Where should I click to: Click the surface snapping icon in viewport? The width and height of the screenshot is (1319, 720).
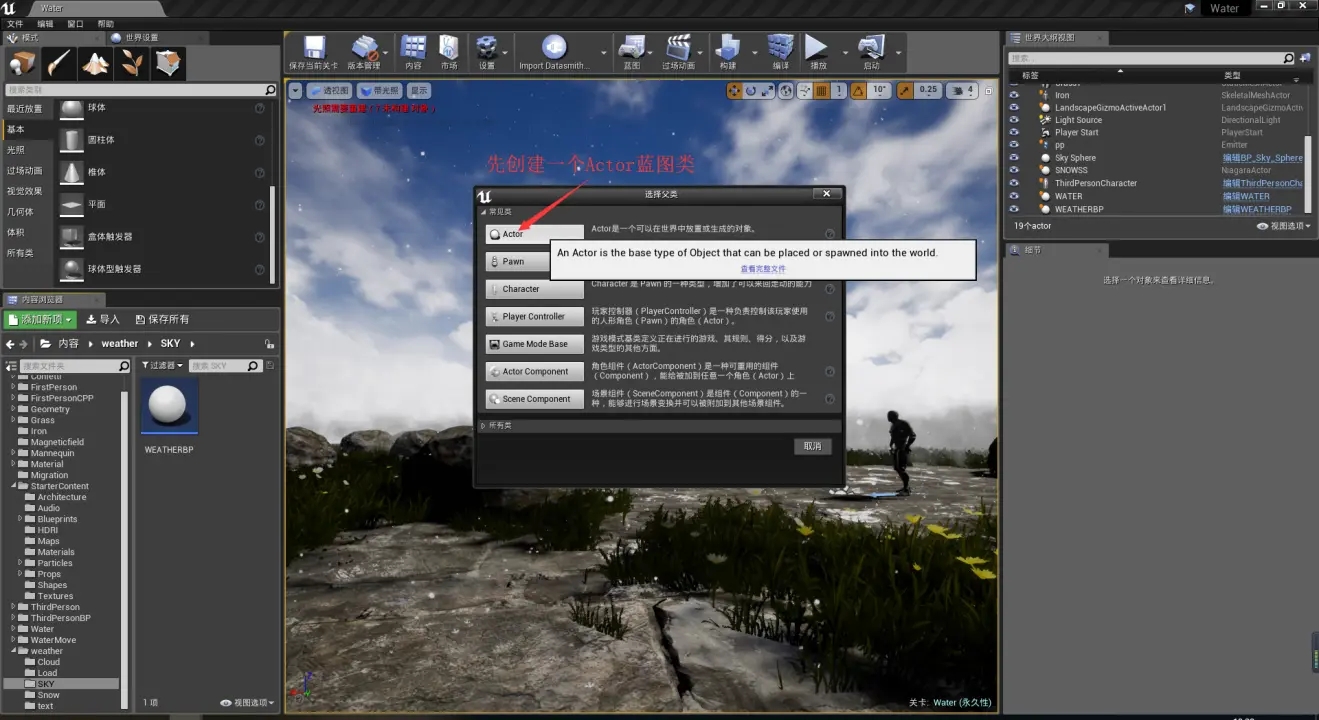[x=803, y=90]
